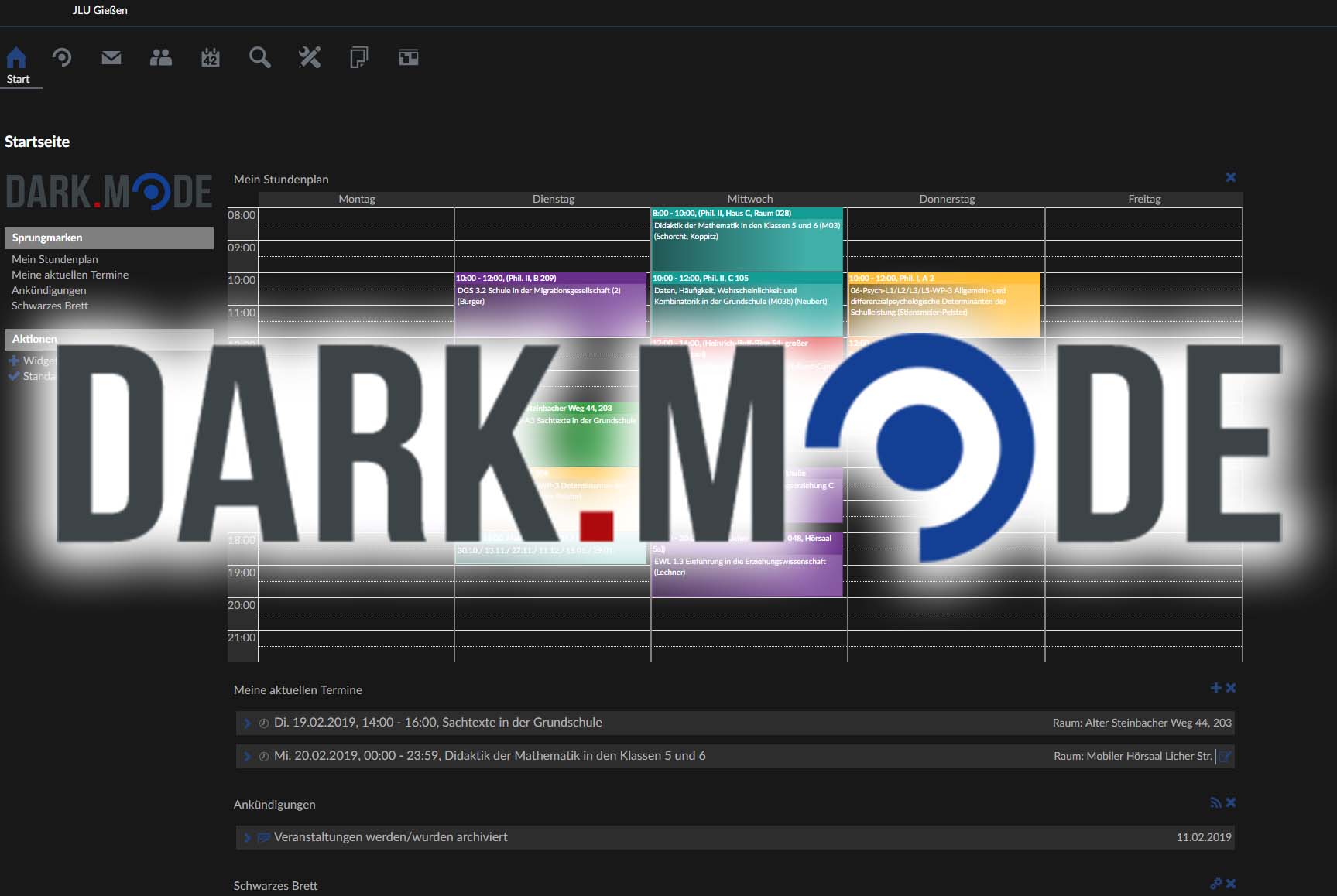Viewport: 1337px width, 896px height.
Task: Open the settings icon for Schwarzes Brett
Action: click(x=1215, y=884)
